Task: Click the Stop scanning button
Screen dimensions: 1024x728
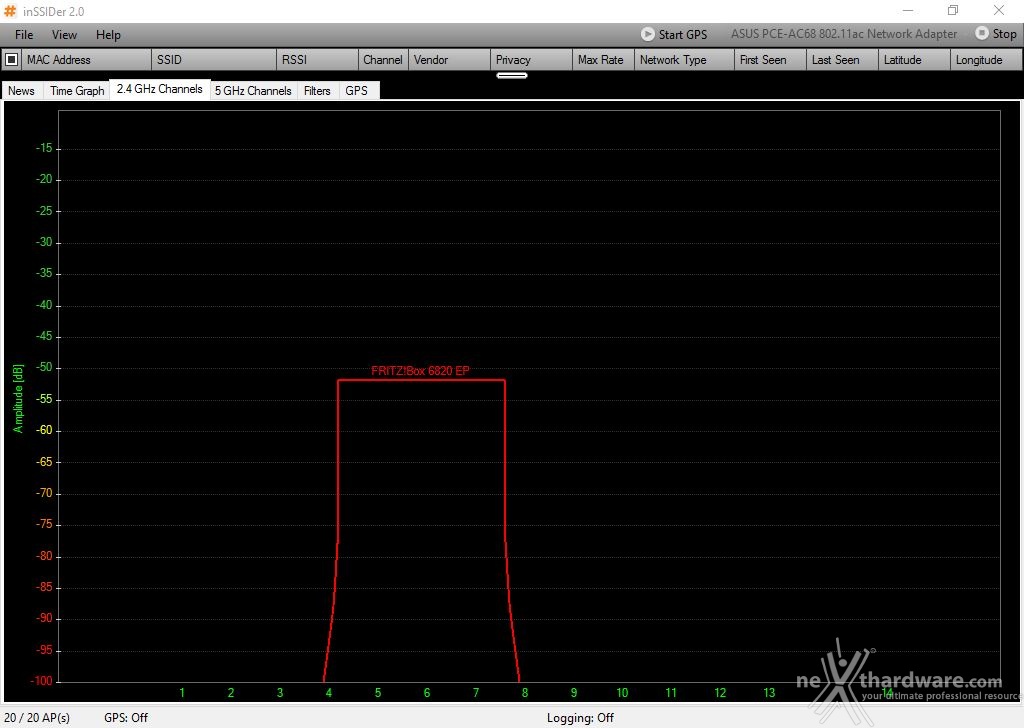Action: [996, 33]
